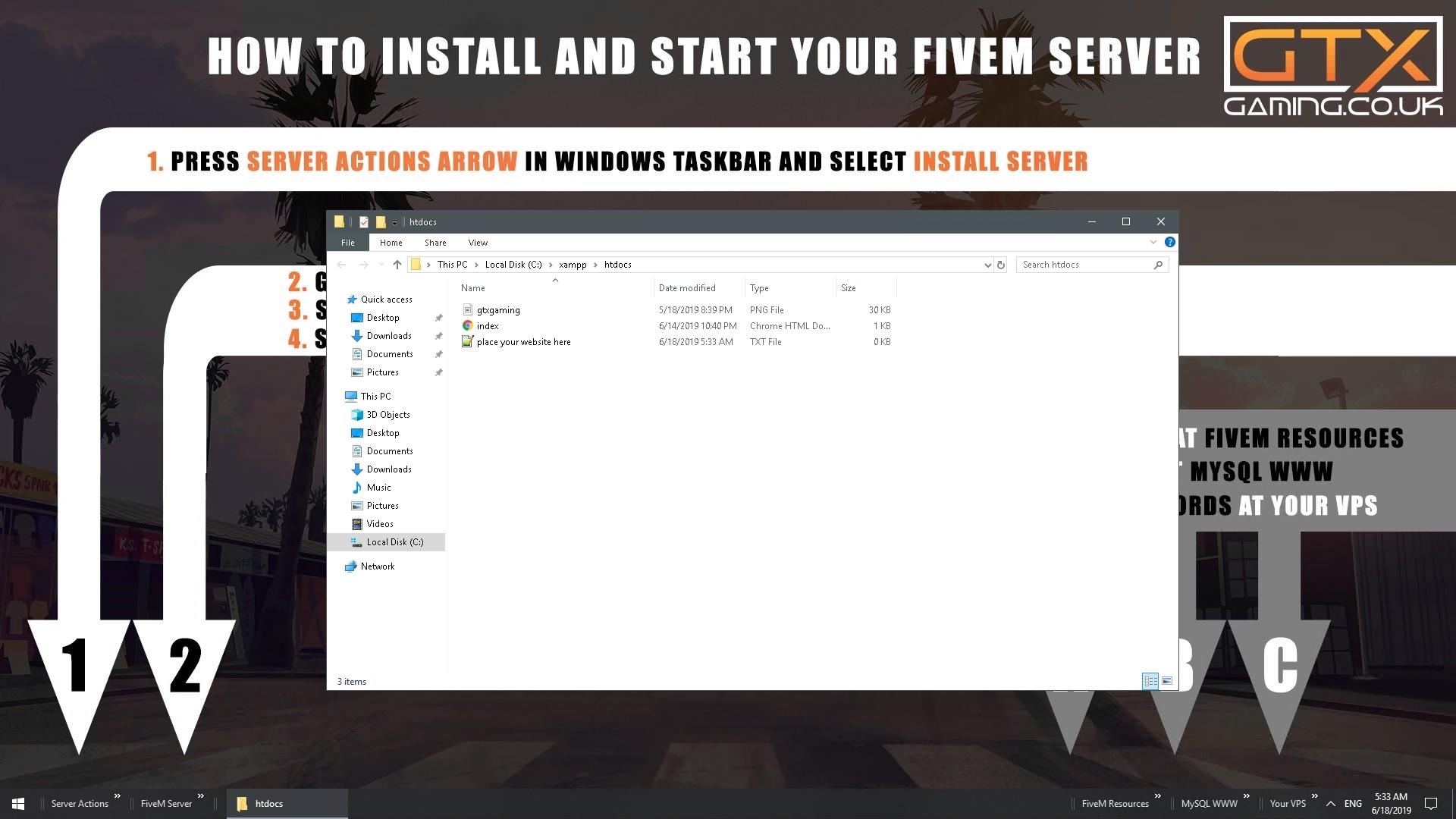Click the View Details icon in Explorer

click(x=1150, y=681)
